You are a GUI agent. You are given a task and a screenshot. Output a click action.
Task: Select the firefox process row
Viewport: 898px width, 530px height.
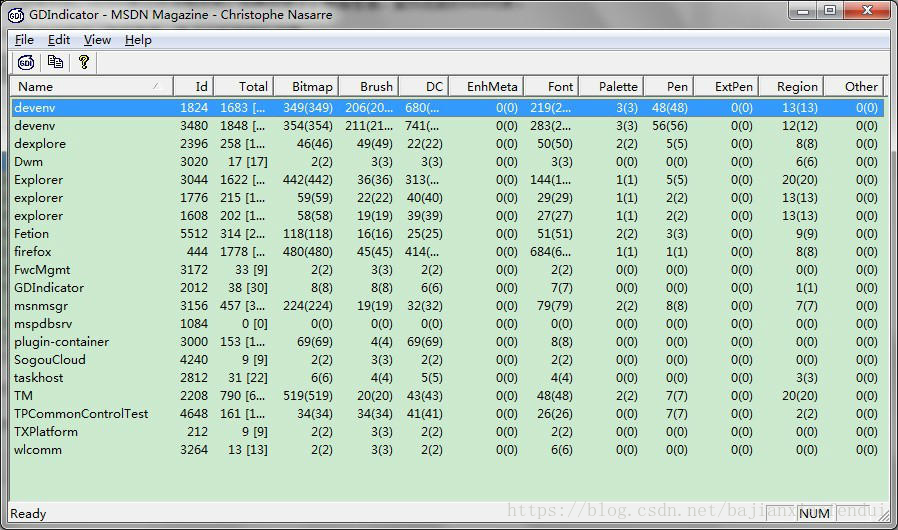point(447,252)
